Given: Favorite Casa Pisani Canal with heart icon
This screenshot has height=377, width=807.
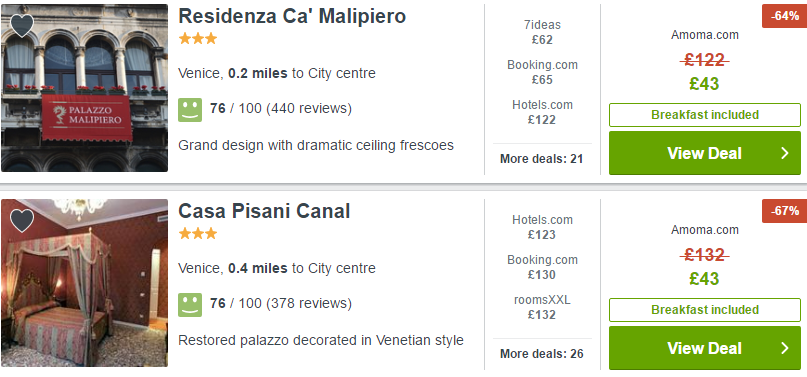Looking at the screenshot, I should pos(22,220).
